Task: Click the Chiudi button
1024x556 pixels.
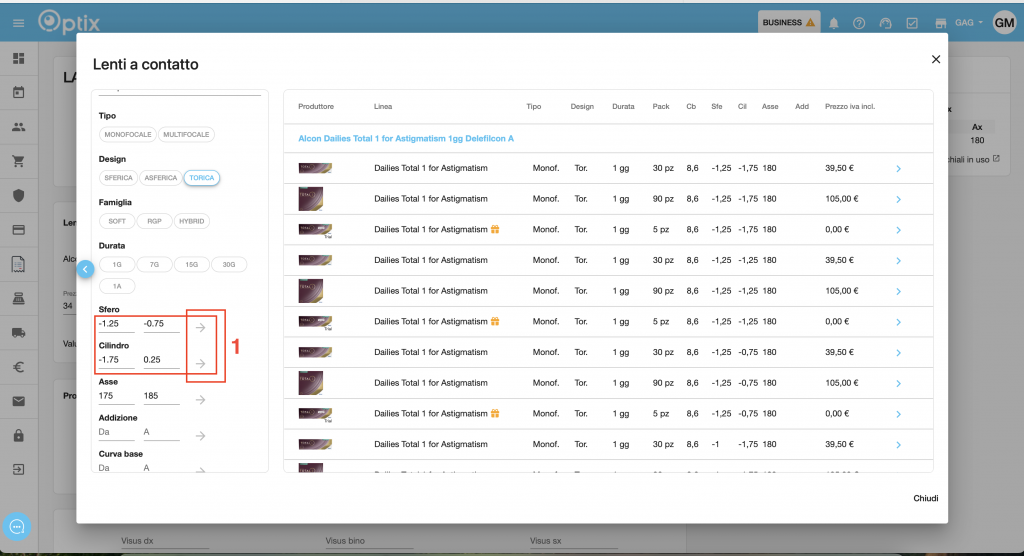Action: 925,498
